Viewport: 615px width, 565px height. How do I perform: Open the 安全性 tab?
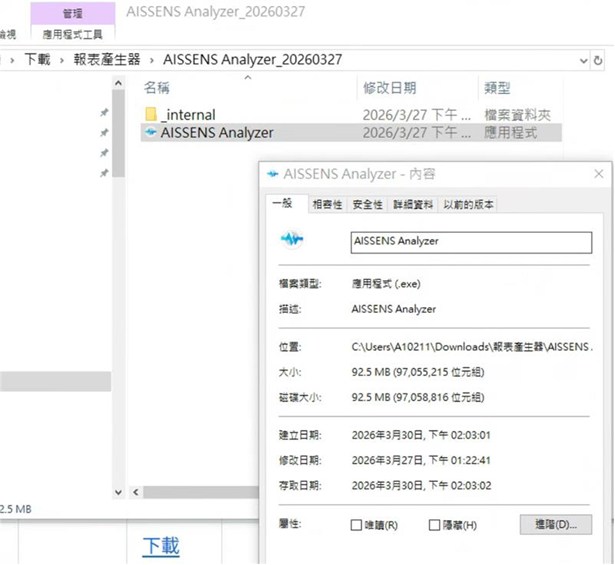pos(367,204)
